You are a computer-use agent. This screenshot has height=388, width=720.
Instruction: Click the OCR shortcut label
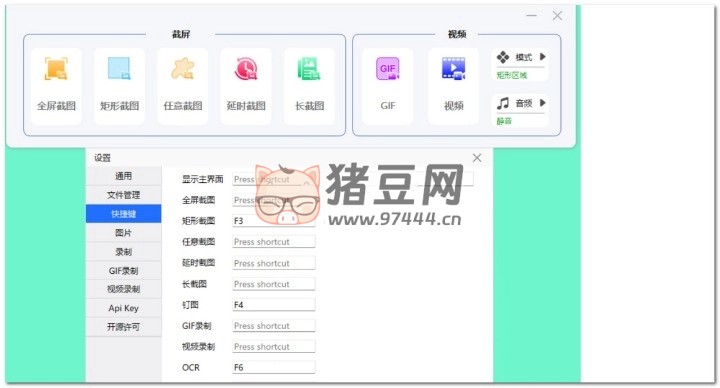pyautogui.click(x=191, y=367)
